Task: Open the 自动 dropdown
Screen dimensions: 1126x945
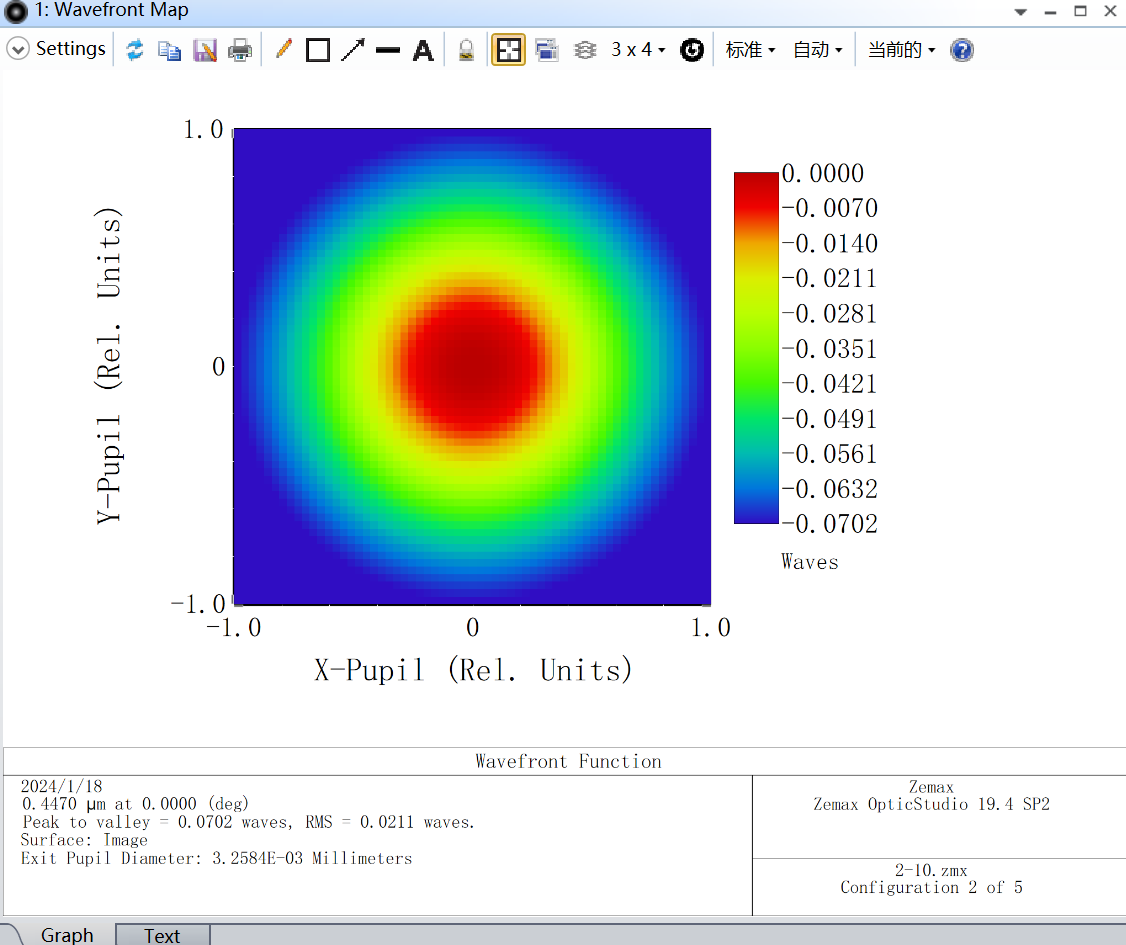Action: click(817, 50)
